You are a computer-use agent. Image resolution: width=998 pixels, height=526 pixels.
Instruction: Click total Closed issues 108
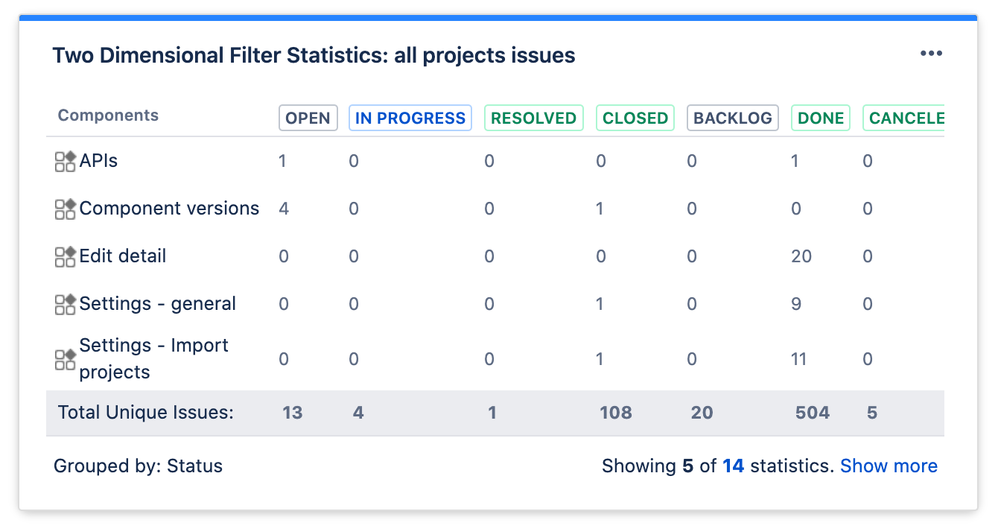615,413
